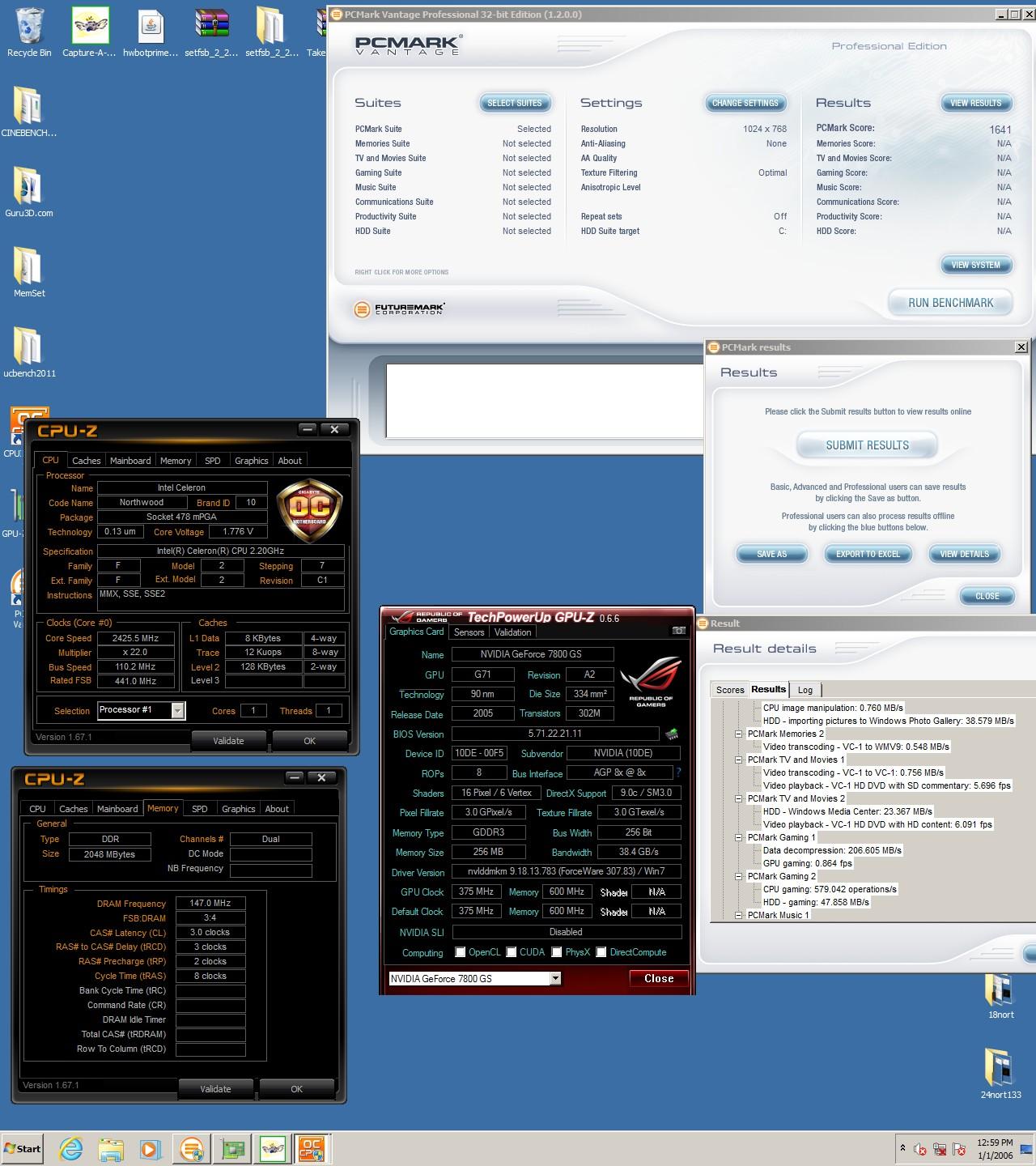Open Log tab in Result details
This screenshot has width=1036, height=1166.
pos(805,690)
